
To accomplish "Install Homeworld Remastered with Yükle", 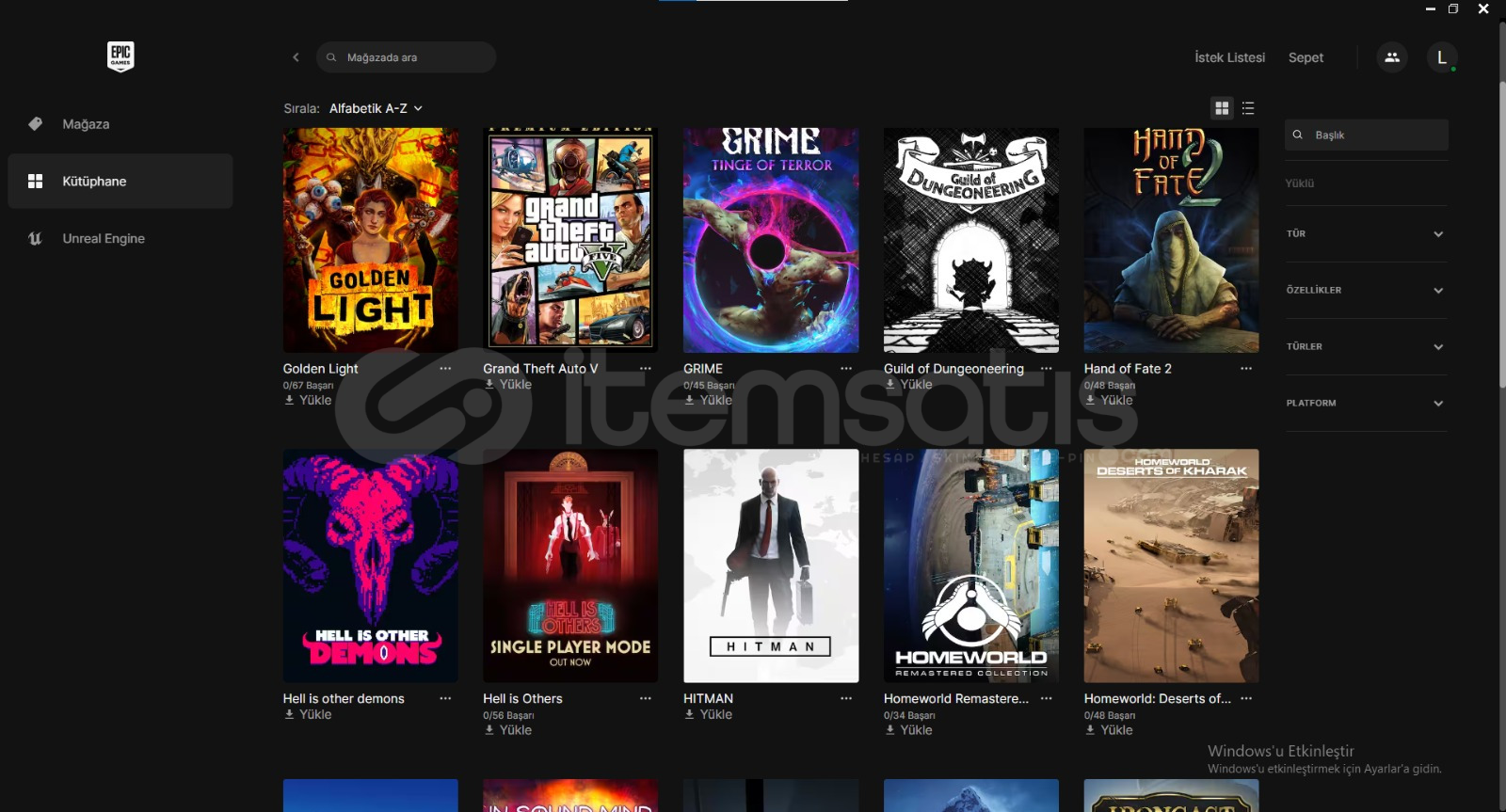I will click(x=908, y=730).
